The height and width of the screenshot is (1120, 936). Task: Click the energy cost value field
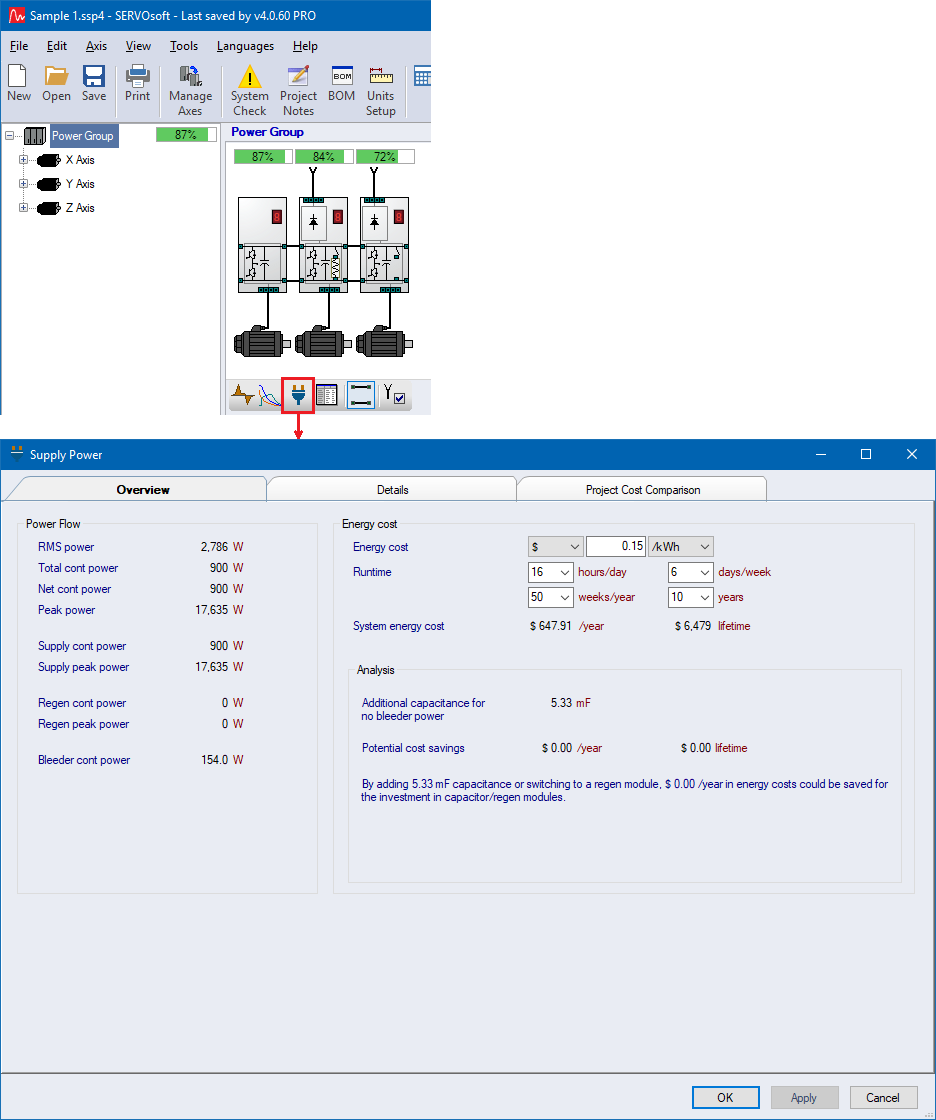615,547
